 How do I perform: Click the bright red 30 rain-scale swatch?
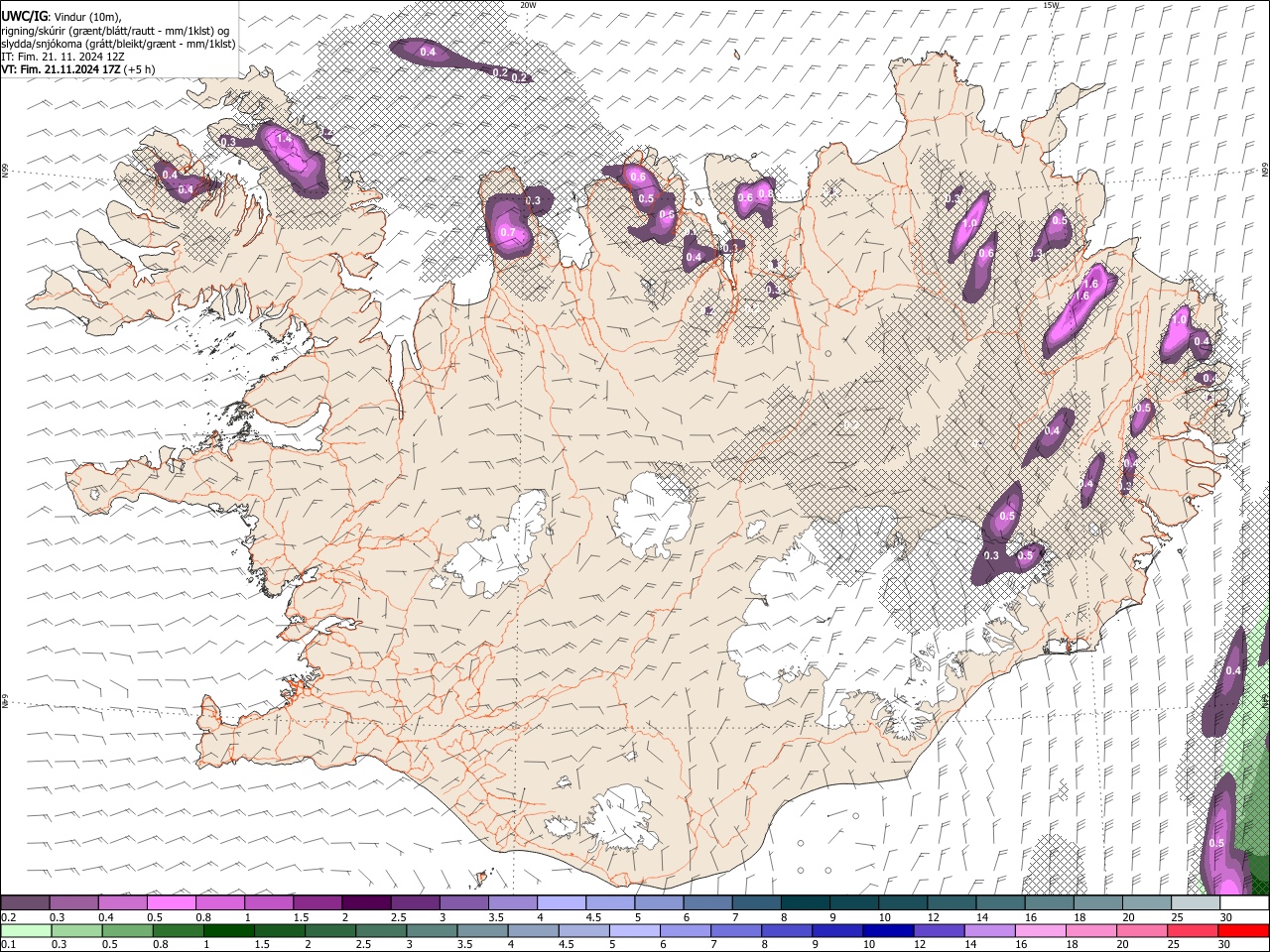[x=1242, y=930]
